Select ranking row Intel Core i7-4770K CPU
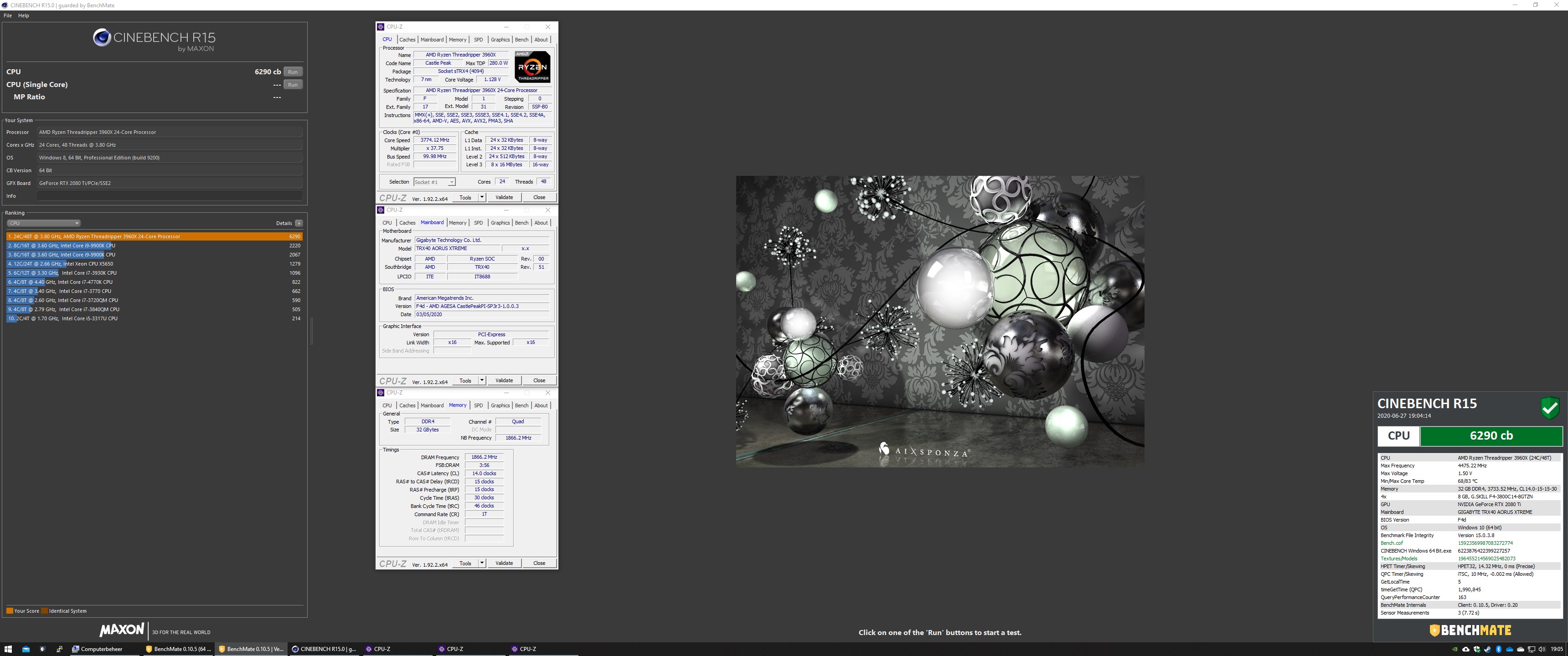The height and width of the screenshot is (656, 1568). (154, 282)
